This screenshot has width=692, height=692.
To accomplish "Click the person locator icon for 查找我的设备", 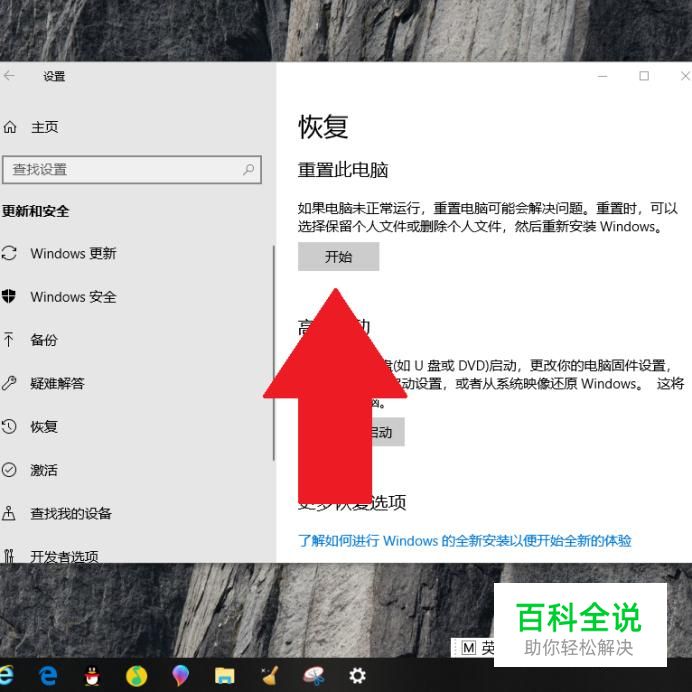I will 9,513.
